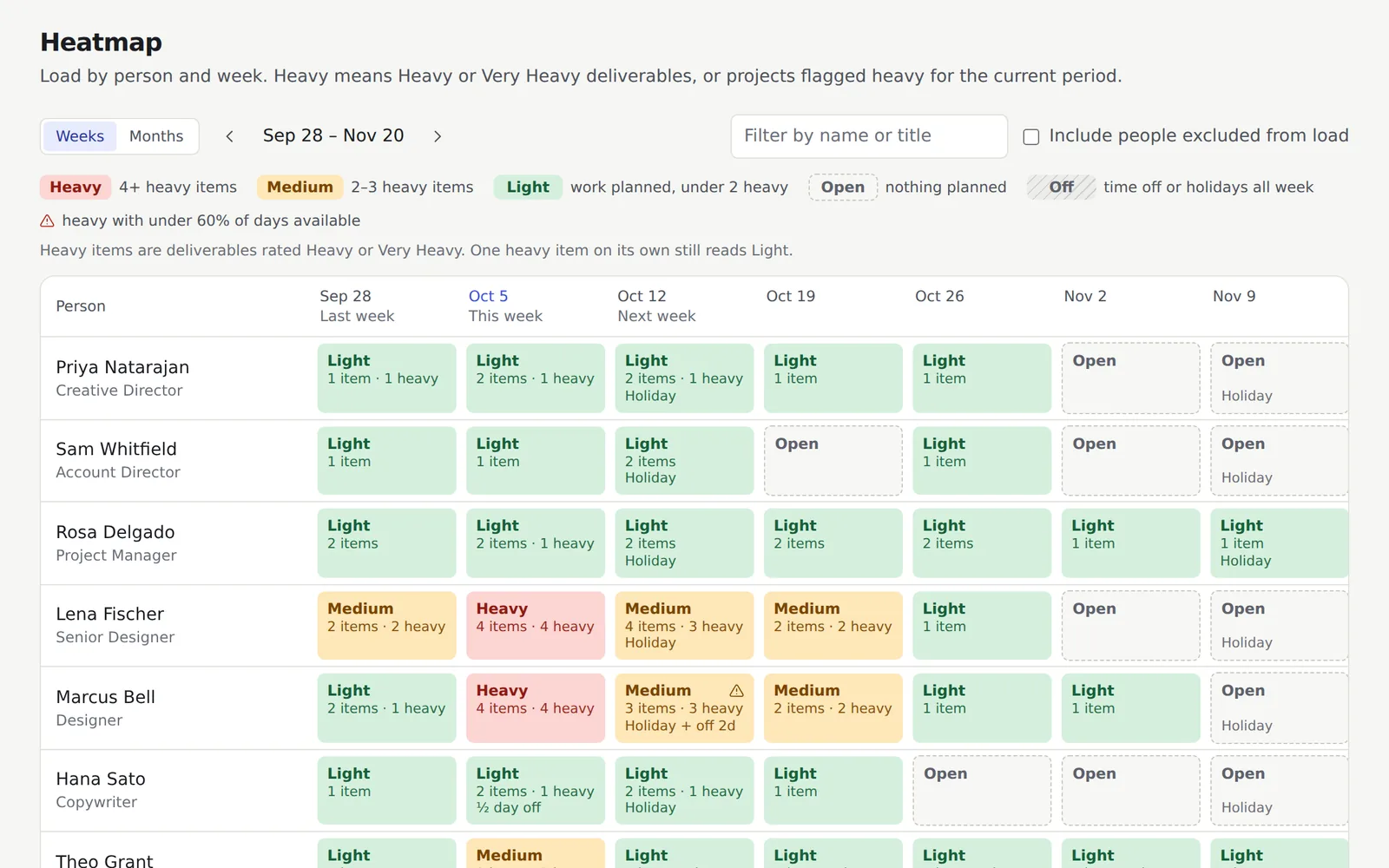The width and height of the screenshot is (1389, 868).
Task: Switch to the Weeks view
Action: pyautogui.click(x=80, y=136)
